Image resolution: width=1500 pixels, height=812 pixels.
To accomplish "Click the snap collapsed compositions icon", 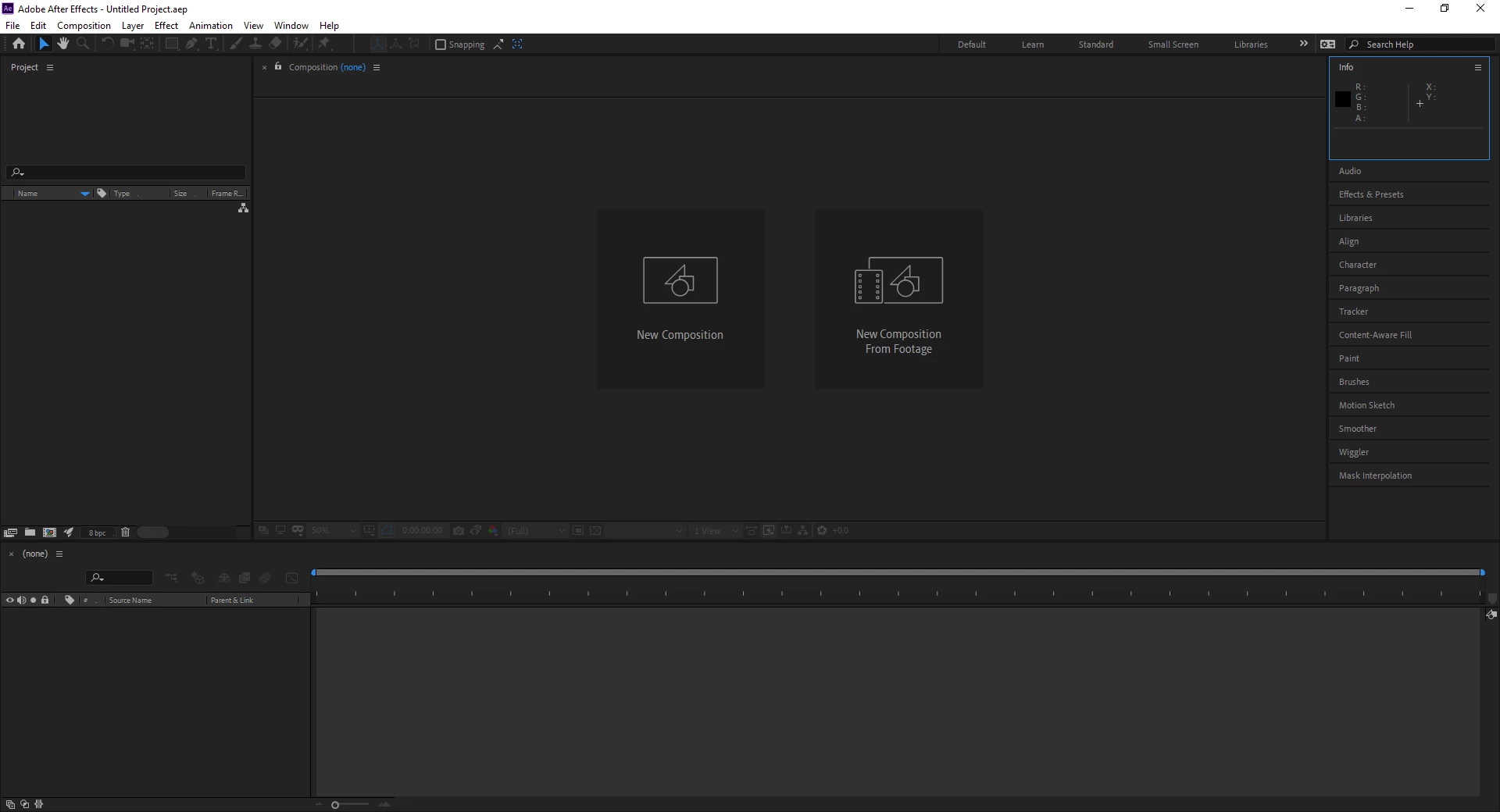I will click(x=517, y=45).
